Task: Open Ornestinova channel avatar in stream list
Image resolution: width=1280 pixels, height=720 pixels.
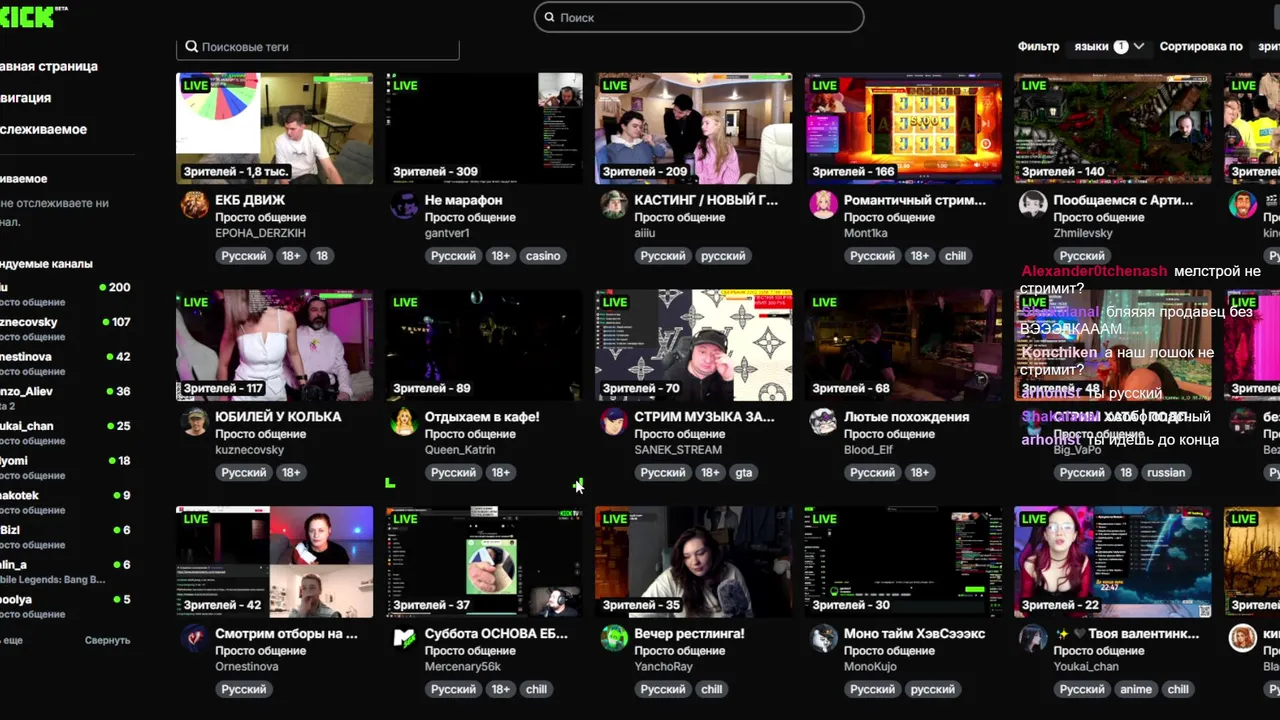Action: click(194, 638)
